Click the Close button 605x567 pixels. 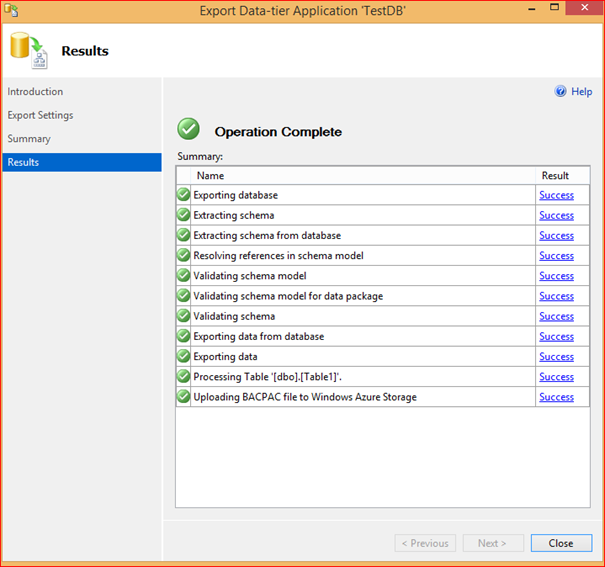(x=561, y=543)
